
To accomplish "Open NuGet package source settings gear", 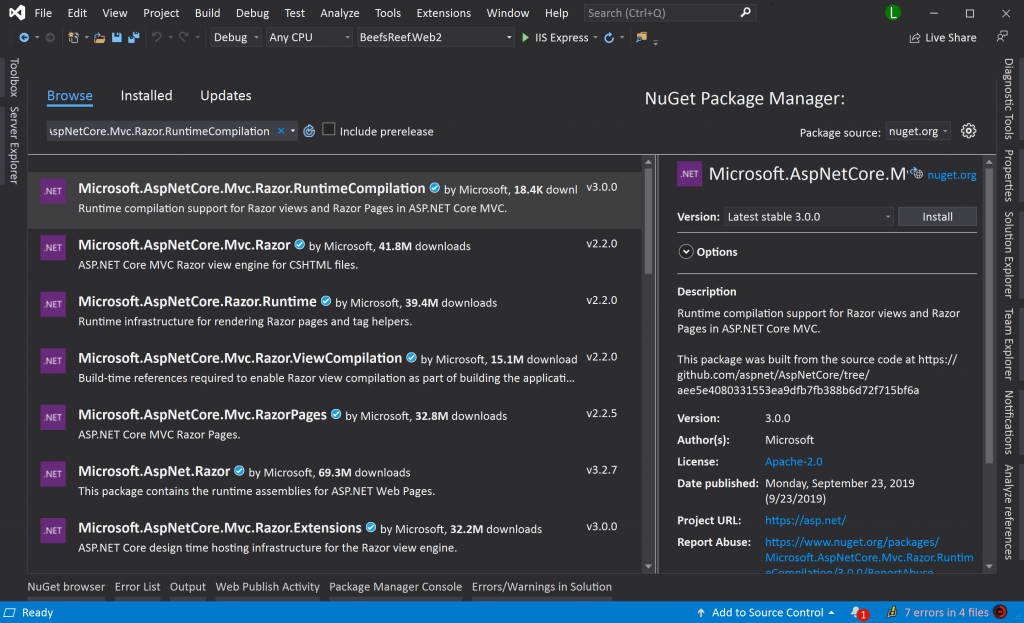I will [968, 131].
